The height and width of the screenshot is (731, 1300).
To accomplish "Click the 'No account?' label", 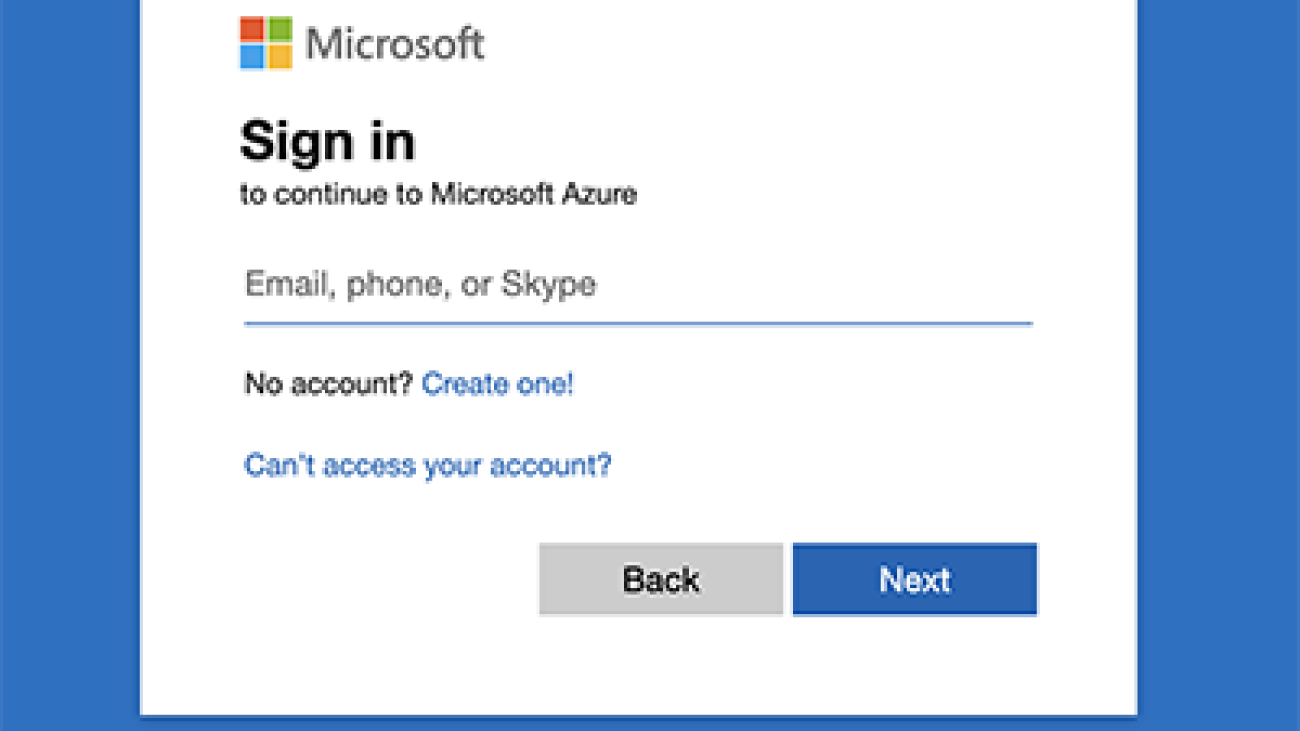I will [x=328, y=384].
